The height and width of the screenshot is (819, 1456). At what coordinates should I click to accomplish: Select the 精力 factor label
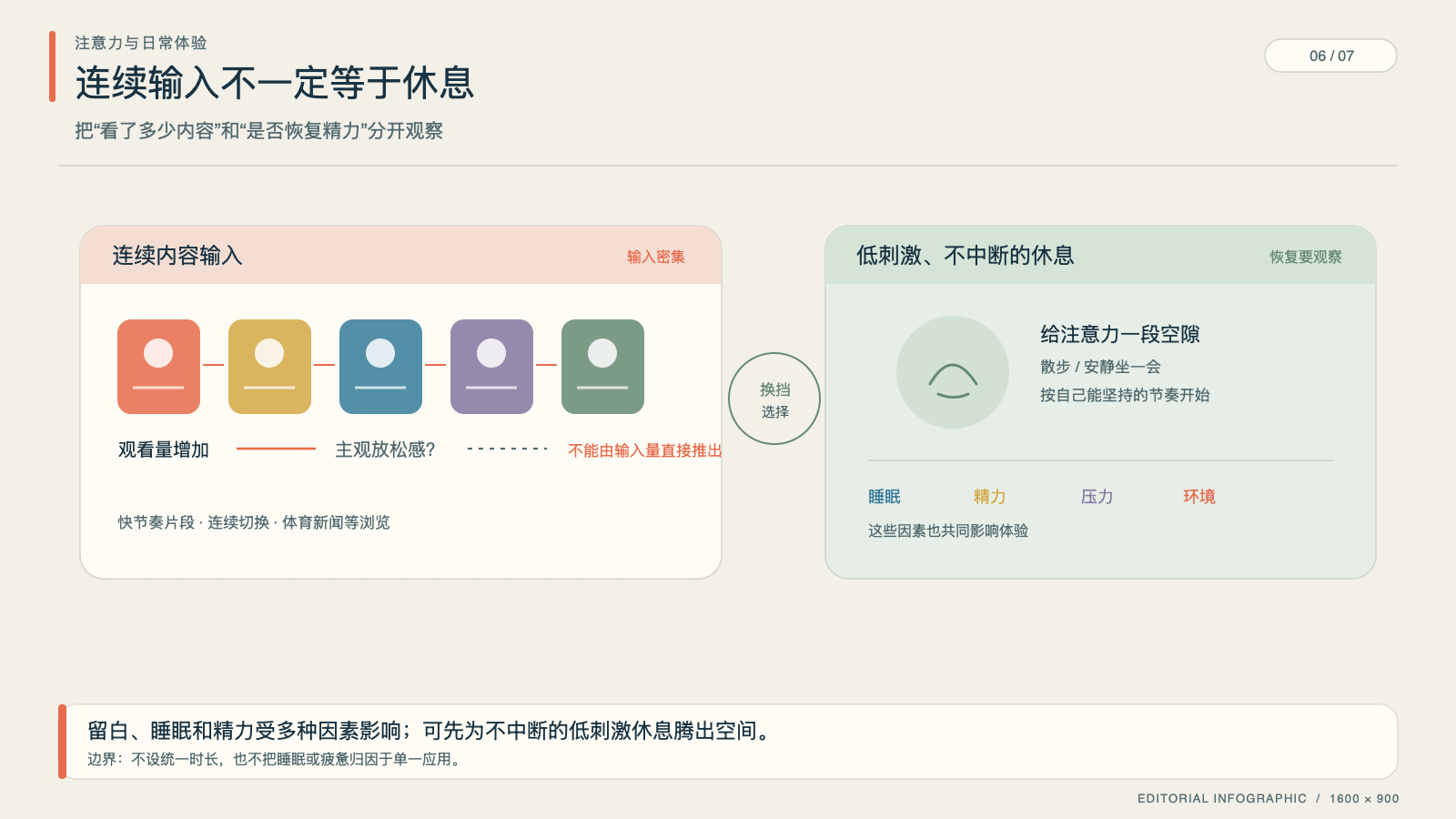(990, 496)
